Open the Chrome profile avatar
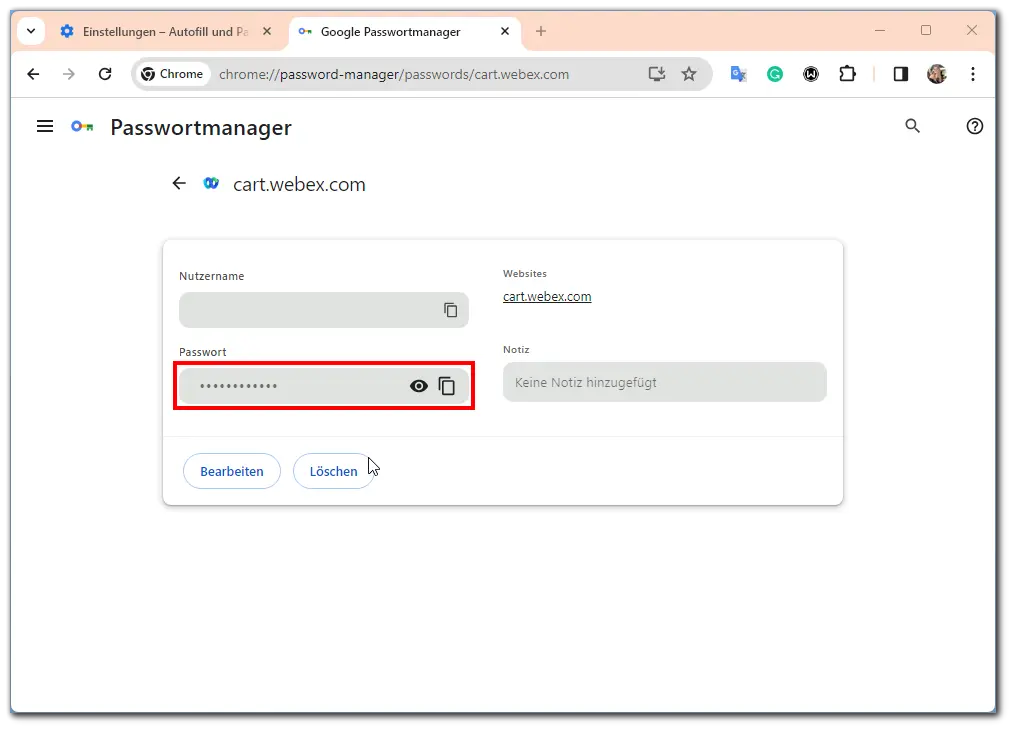1014x731 pixels. point(936,74)
